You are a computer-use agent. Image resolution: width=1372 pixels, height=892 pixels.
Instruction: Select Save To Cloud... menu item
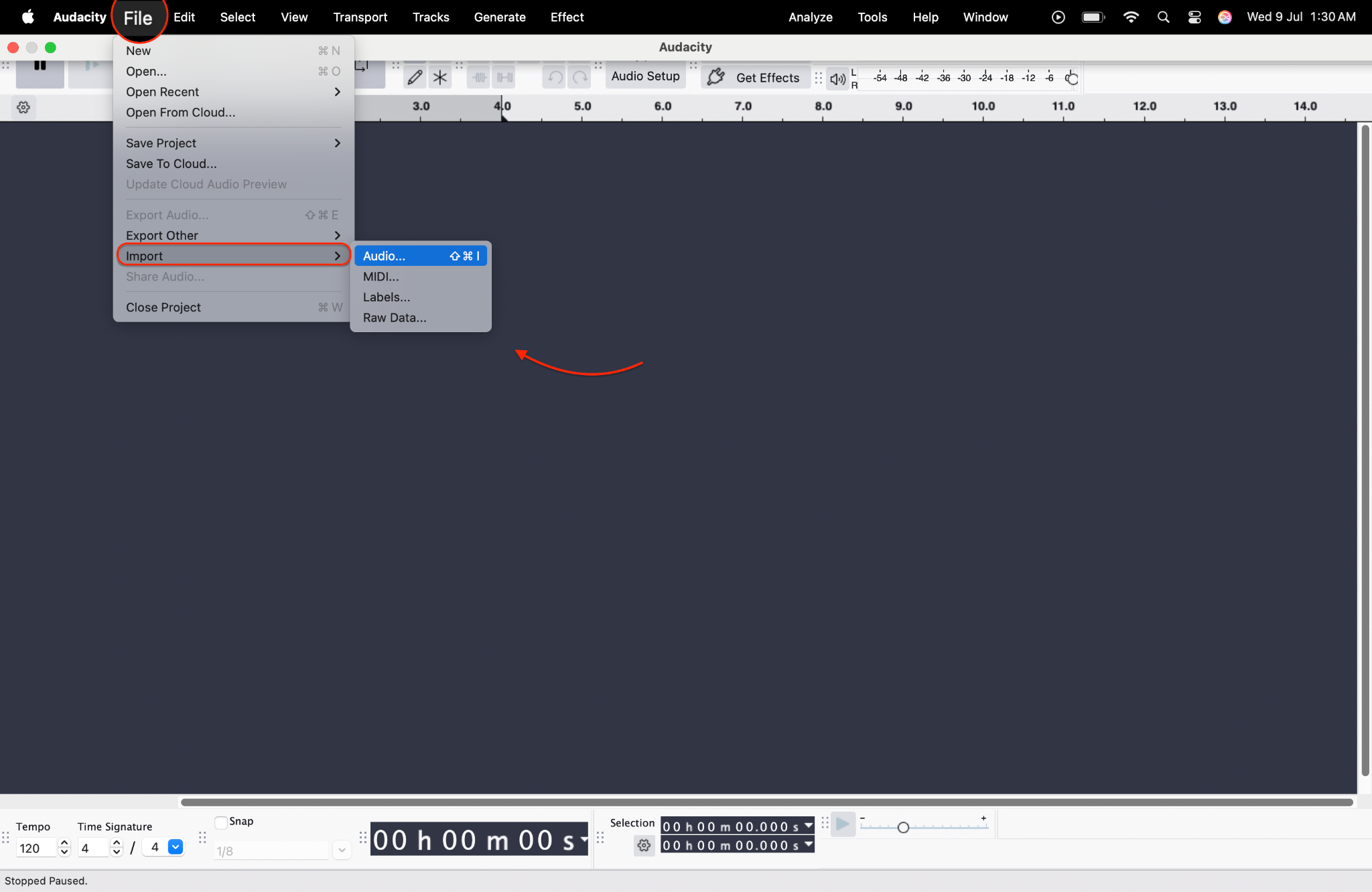click(x=233, y=163)
